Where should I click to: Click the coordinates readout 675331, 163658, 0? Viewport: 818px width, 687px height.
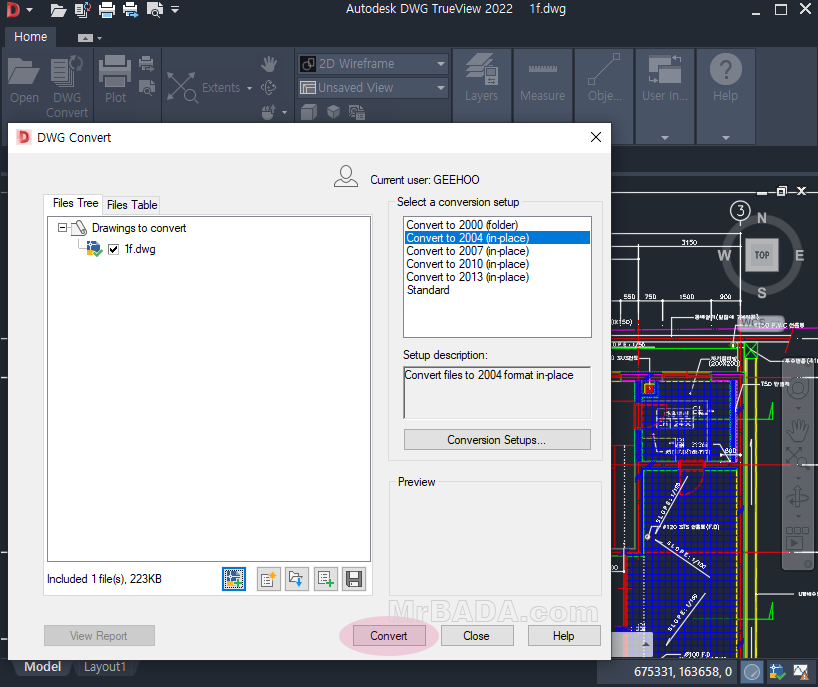tap(683, 672)
